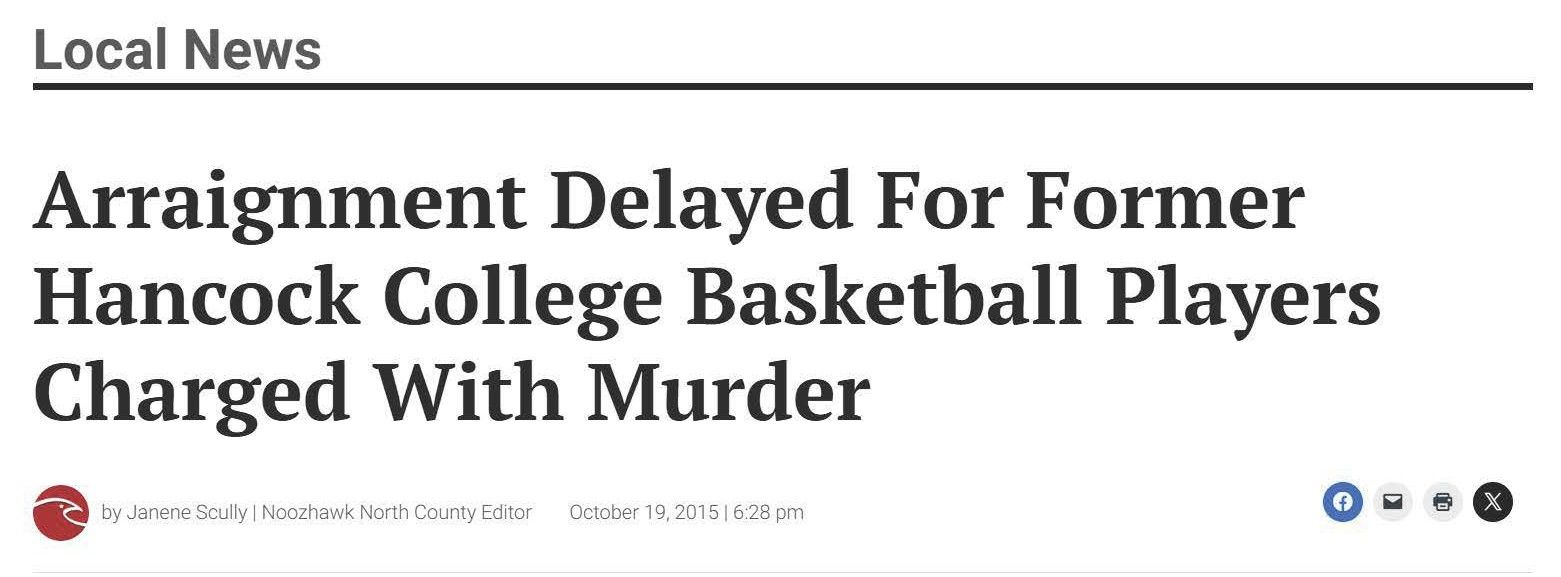1561x577 pixels.
Task: Select the Noozhawk North County Editor text
Action: coord(397,513)
